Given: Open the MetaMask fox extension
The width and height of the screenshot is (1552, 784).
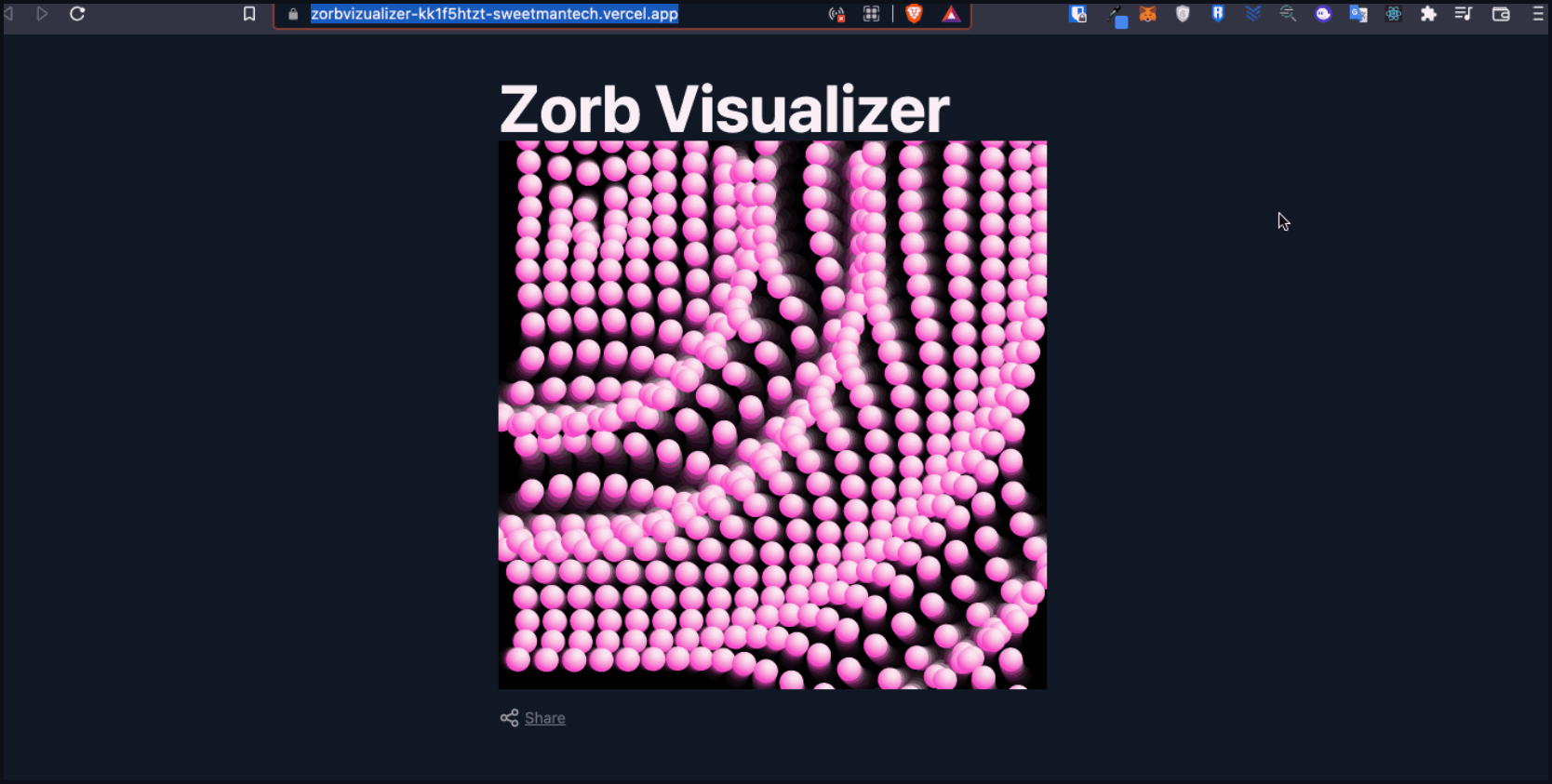Looking at the screenshot, I should tap(1148, 14).
